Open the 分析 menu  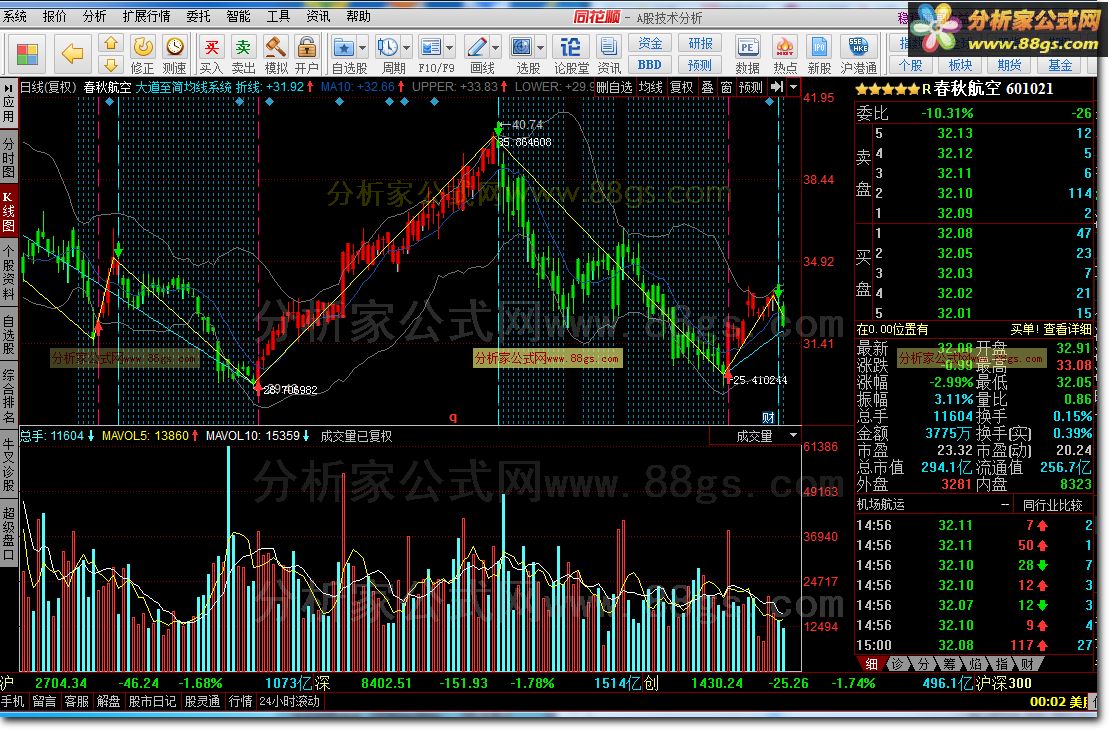click(x=94, y=16)
